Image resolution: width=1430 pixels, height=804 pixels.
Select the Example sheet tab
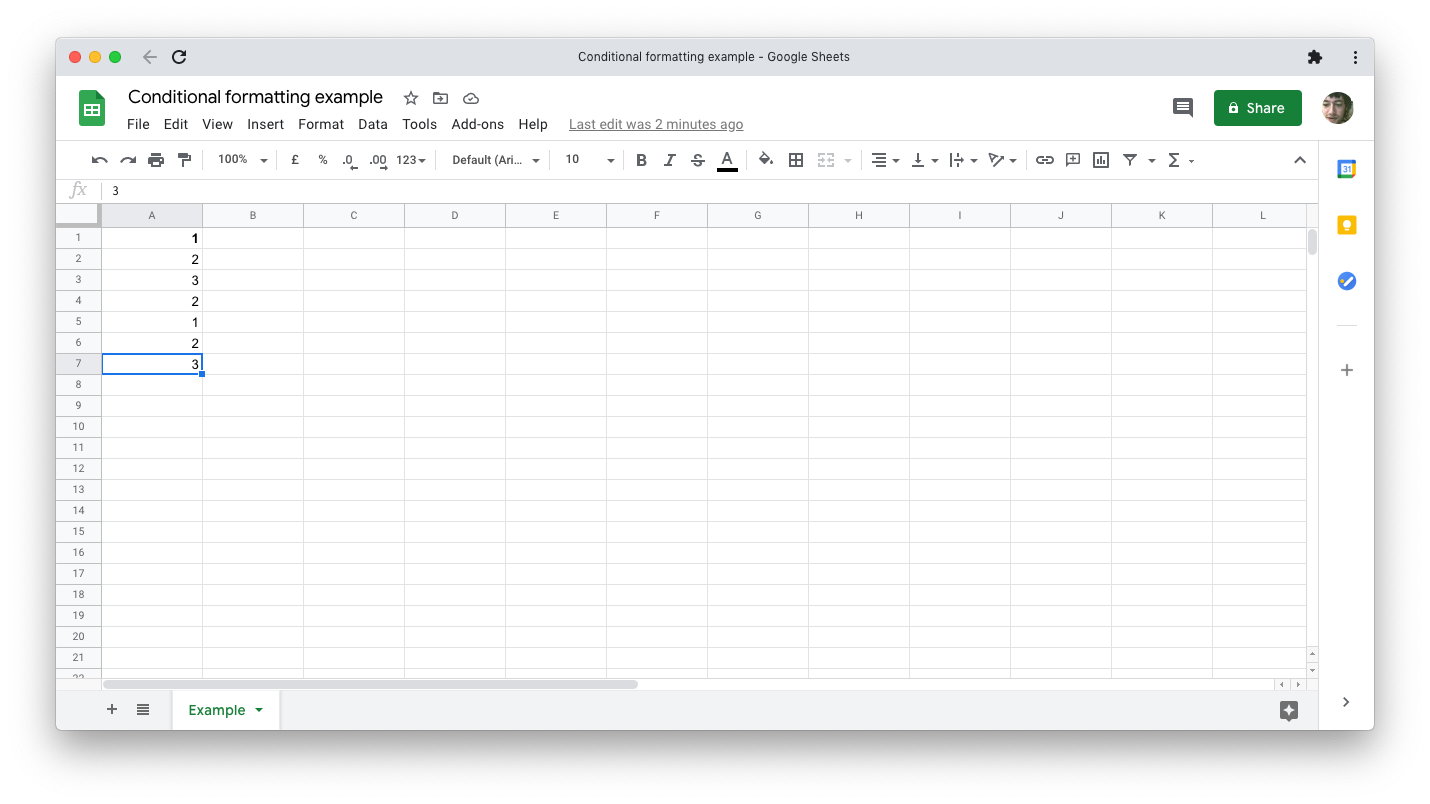click(x=226, y=710)
